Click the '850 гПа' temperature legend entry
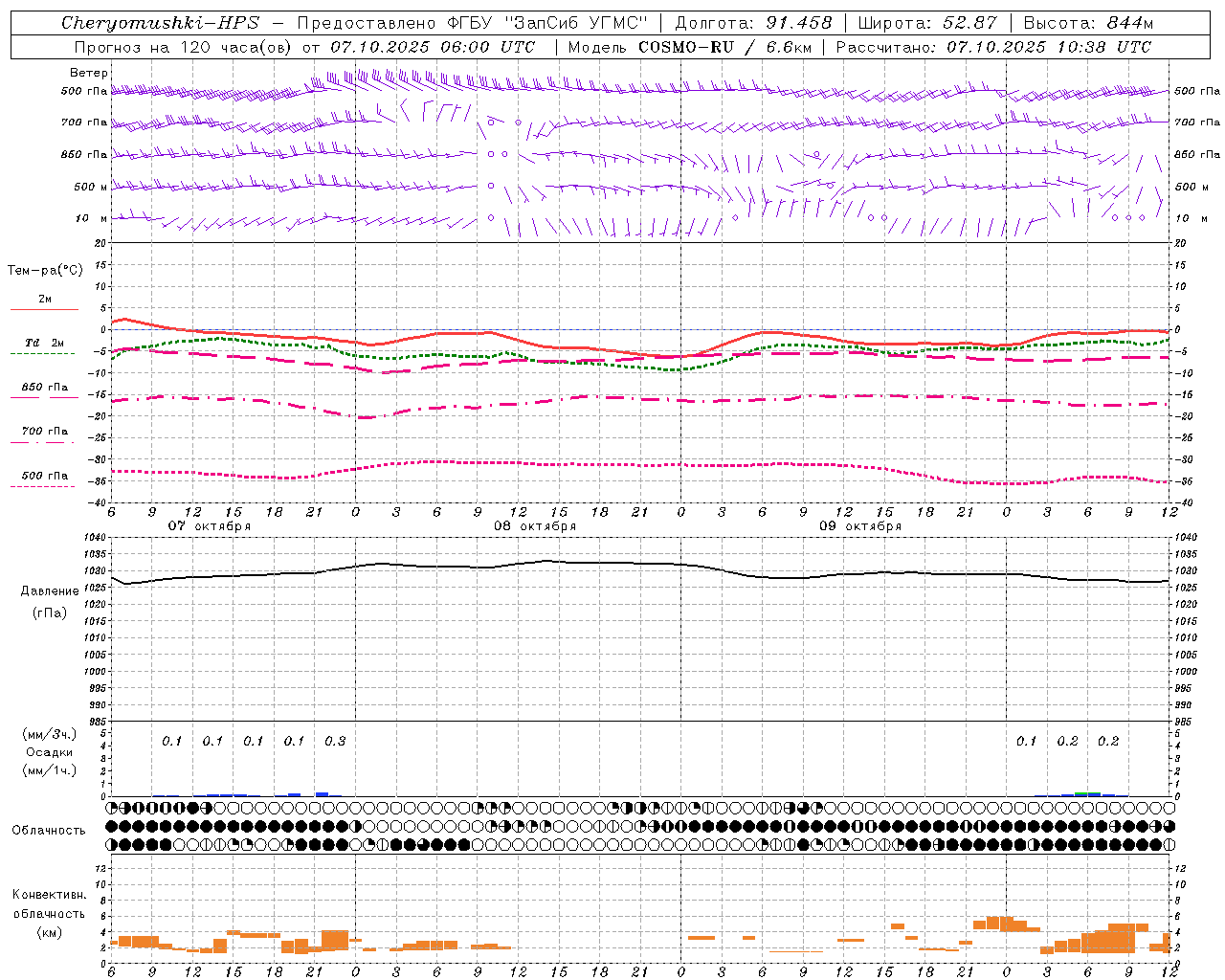The image size is (1225, 980). point(45,388)
